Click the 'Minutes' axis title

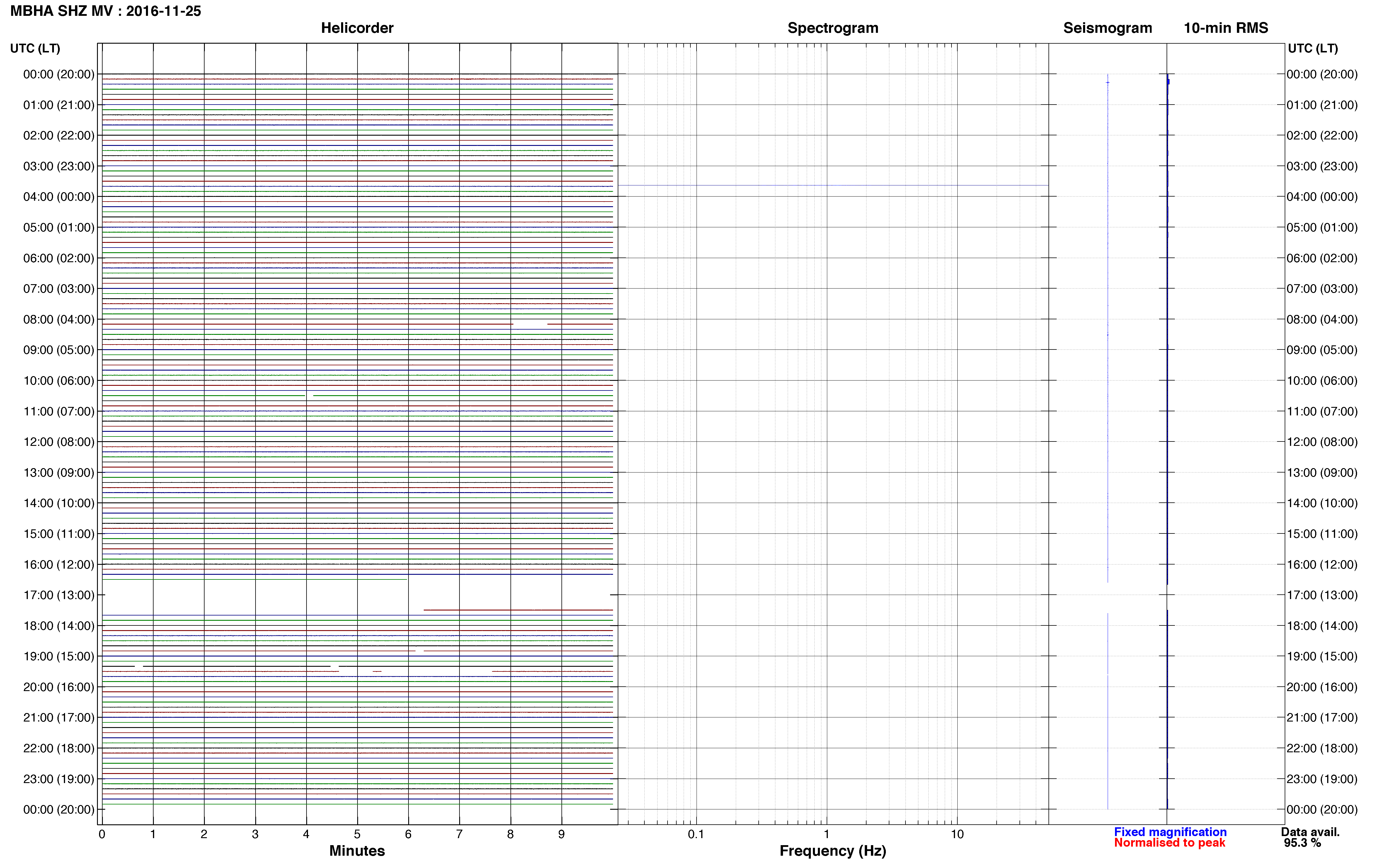(x=357, y=851)
